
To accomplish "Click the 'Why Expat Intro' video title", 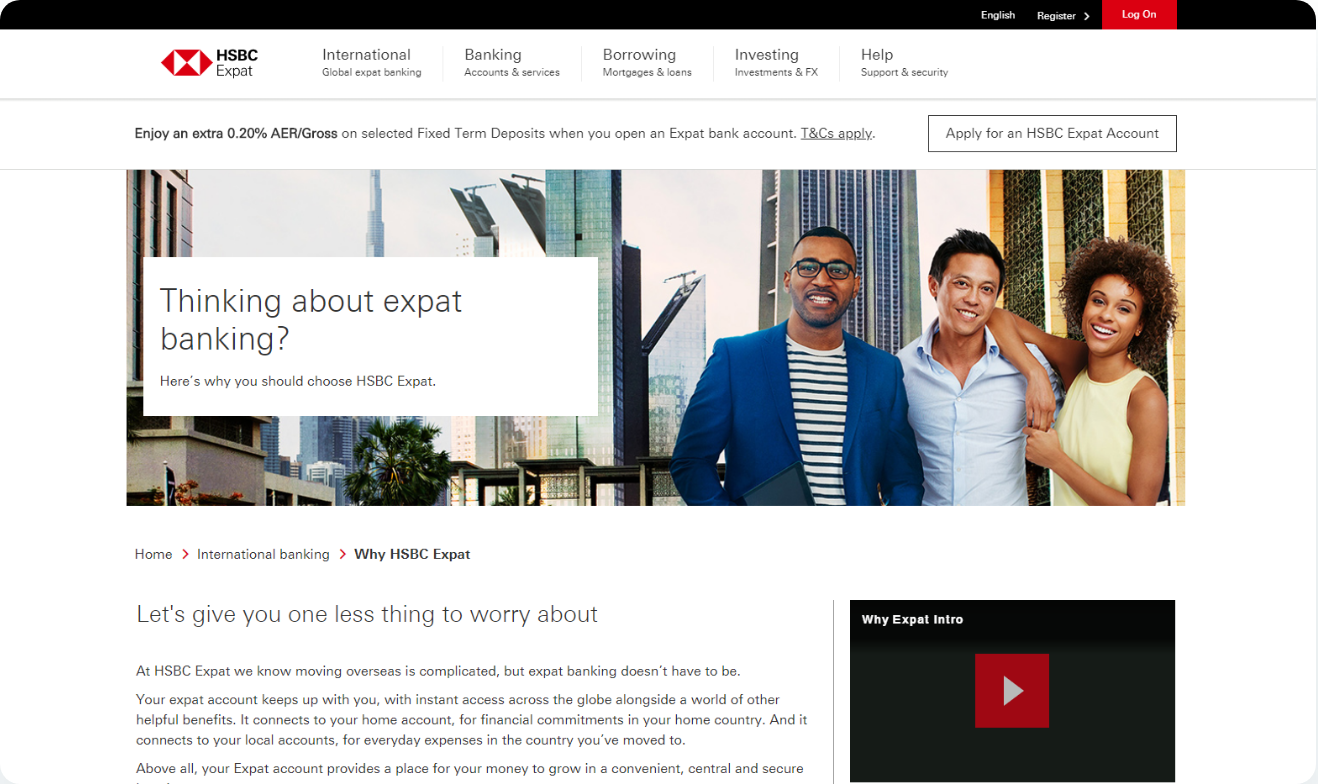I will (912, 620).
